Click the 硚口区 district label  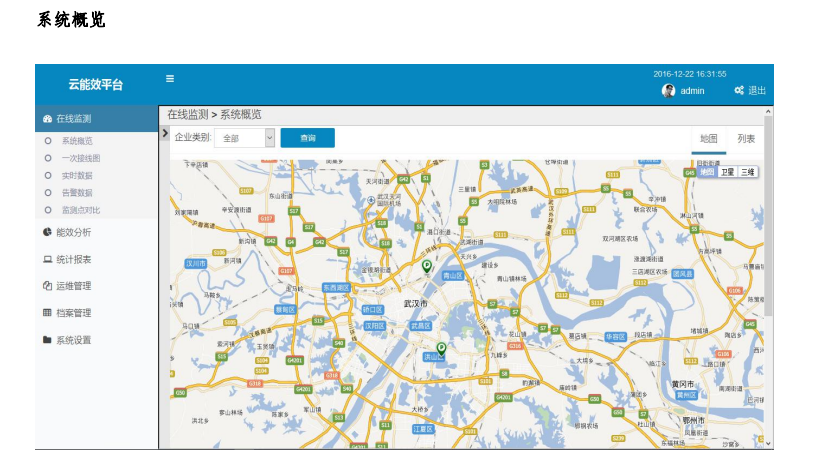(x=372, y=309)
